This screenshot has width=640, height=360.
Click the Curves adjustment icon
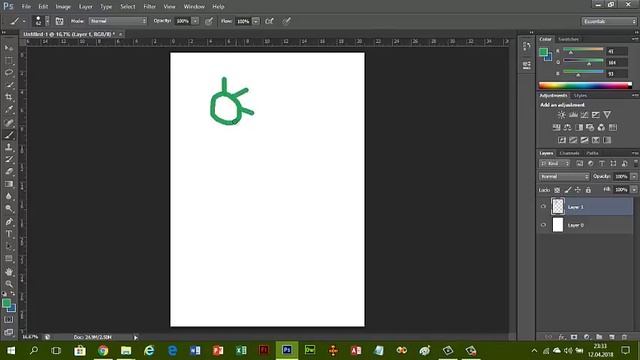584,115
